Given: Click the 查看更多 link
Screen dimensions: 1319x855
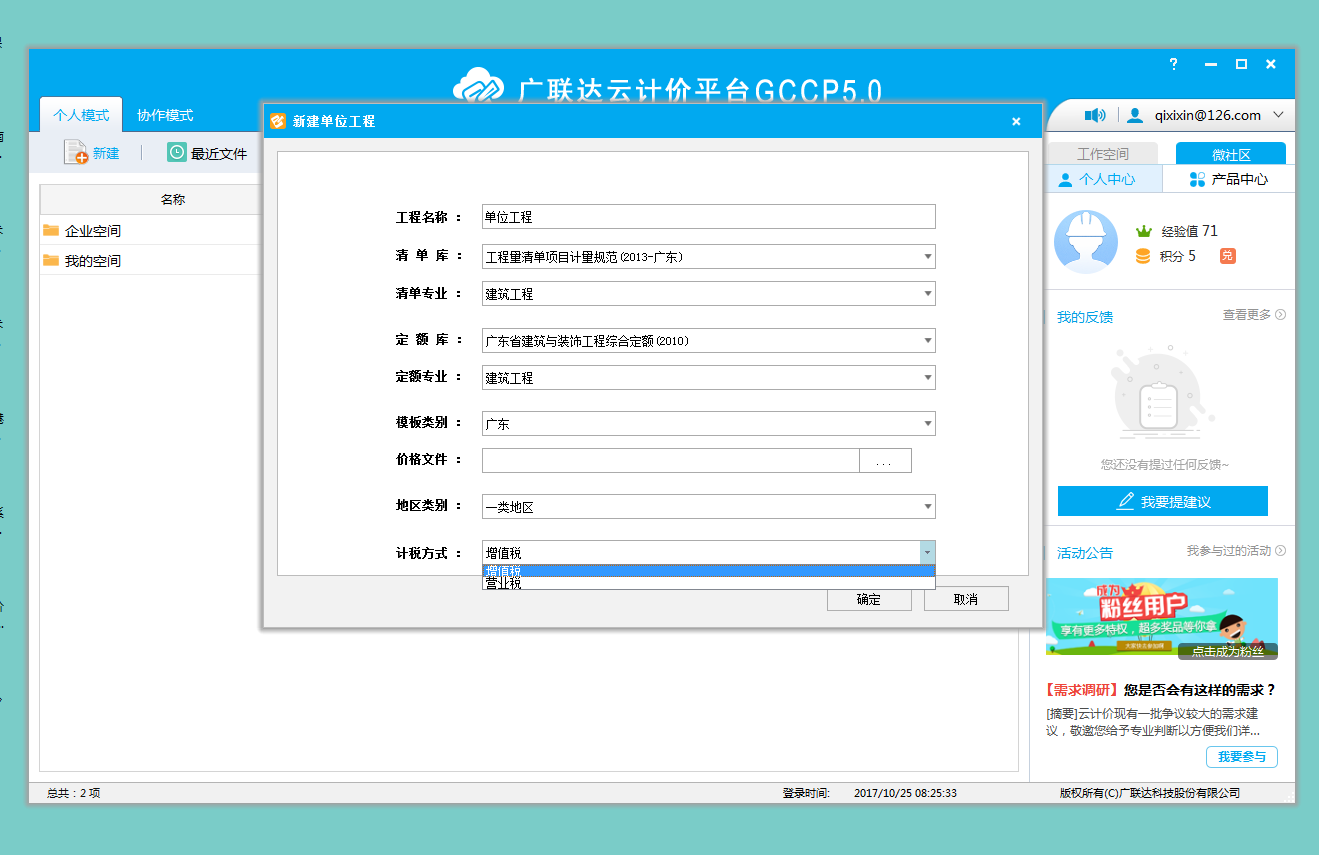Looking at the screenshot, I should point(1246,315).
